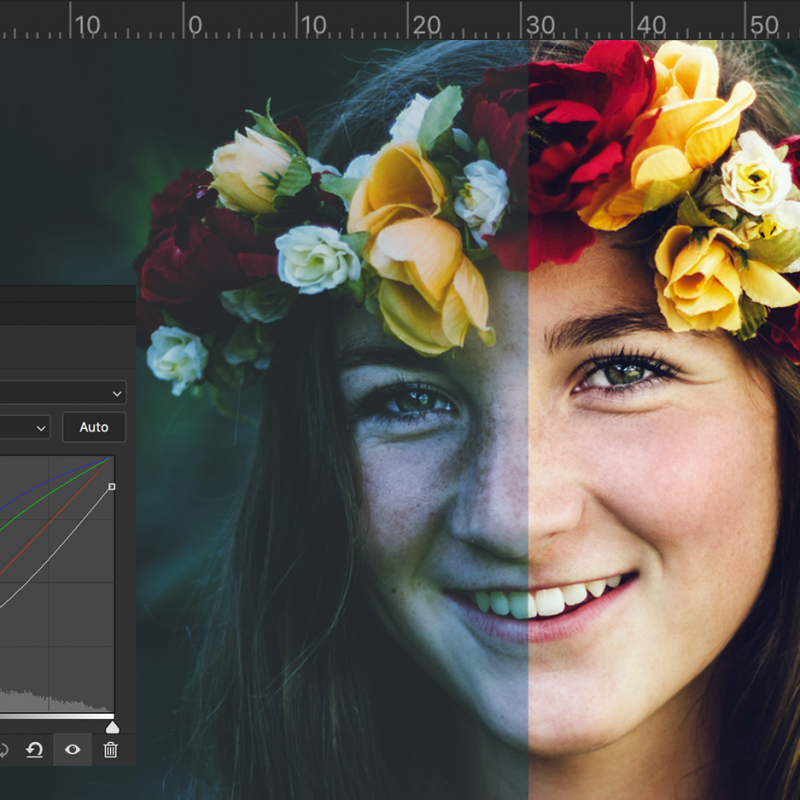Click the woman's eye on bright side
The height and width of the screenshot is (800, 800).
coord(622,374)
